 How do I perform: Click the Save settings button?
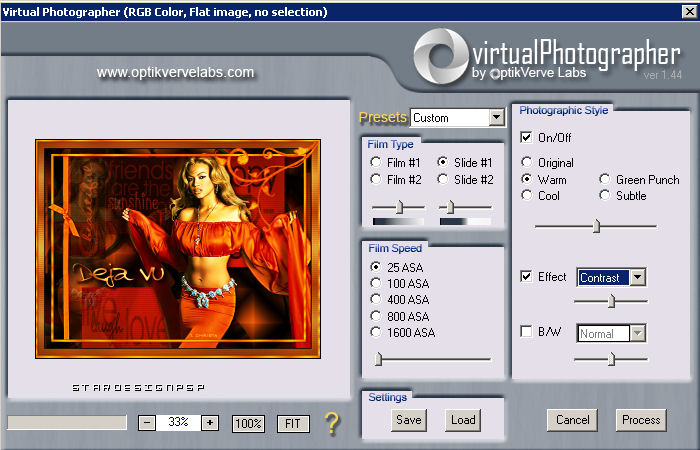click(408, 420)
